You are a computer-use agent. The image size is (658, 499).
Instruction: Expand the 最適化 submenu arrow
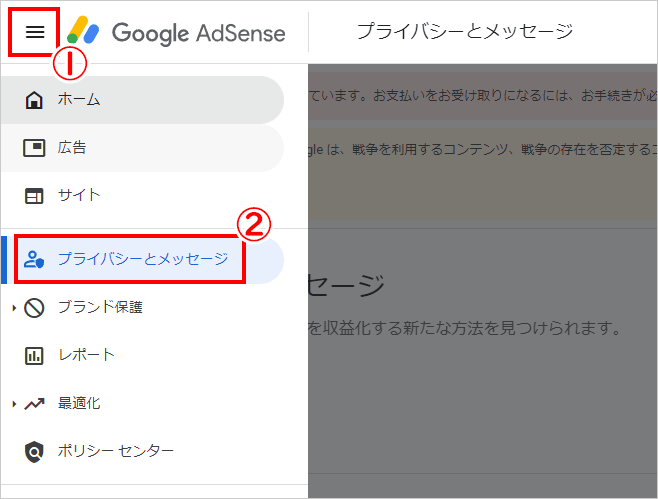pos(14,404)
